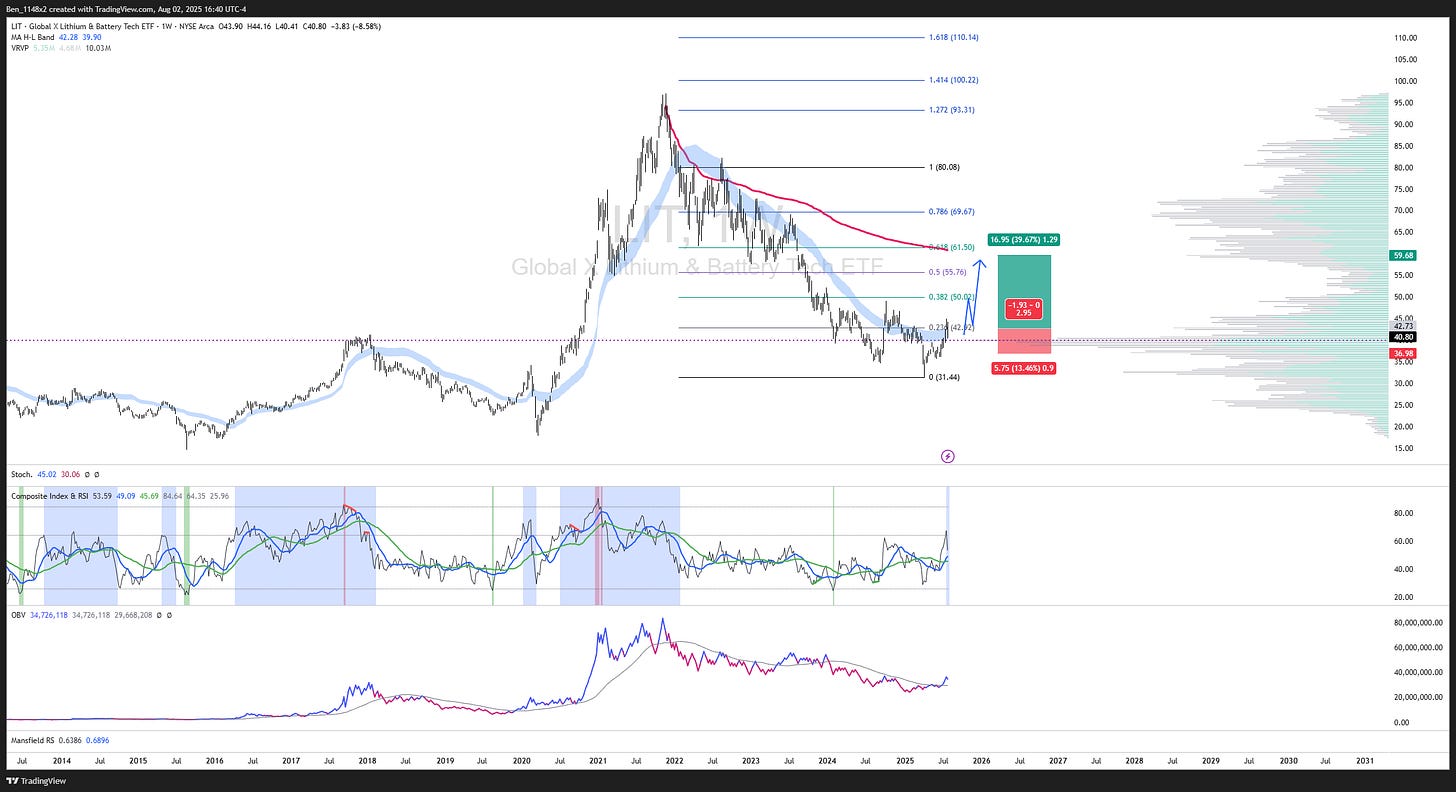The height and width of the screenshot is (792, 1456).
Task: Click the 2014 time axis label
Action: coord(62,761)
